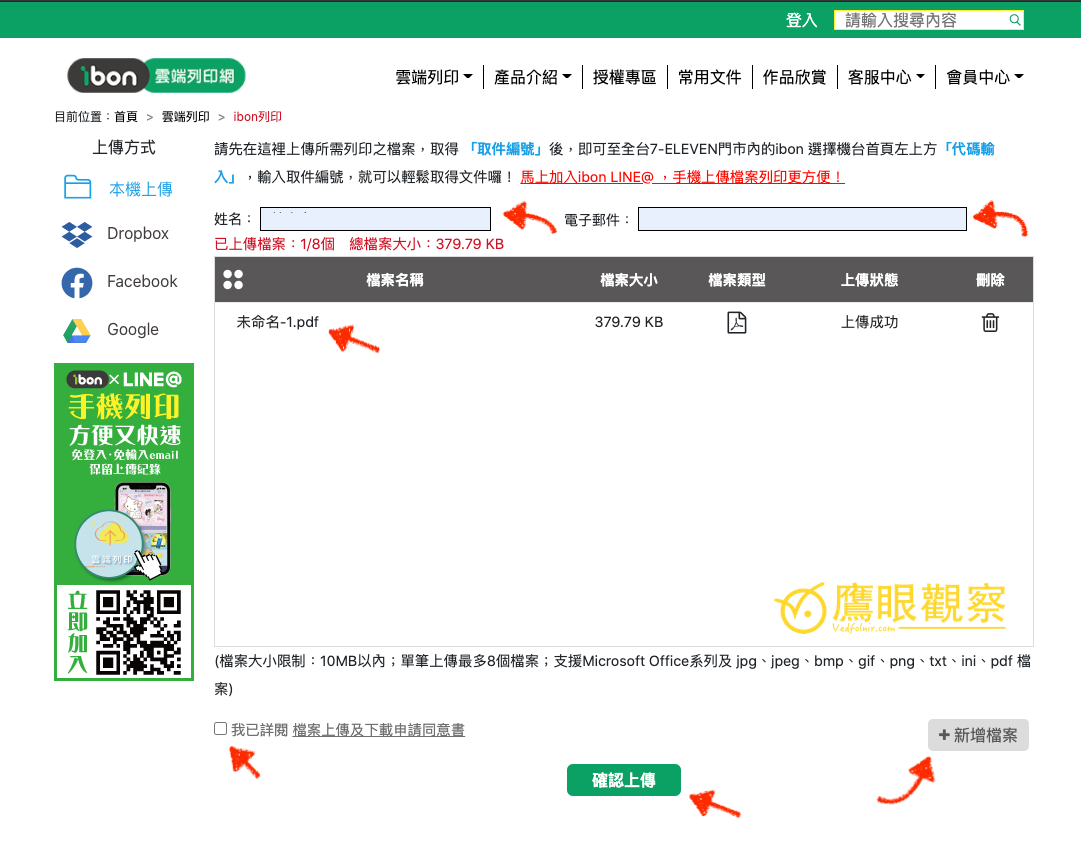Viewport: 1081px width, 850px height.
Task: Click the file name 未命名-1.pdf
Action: pyautogui.click(x=278, y=322)
